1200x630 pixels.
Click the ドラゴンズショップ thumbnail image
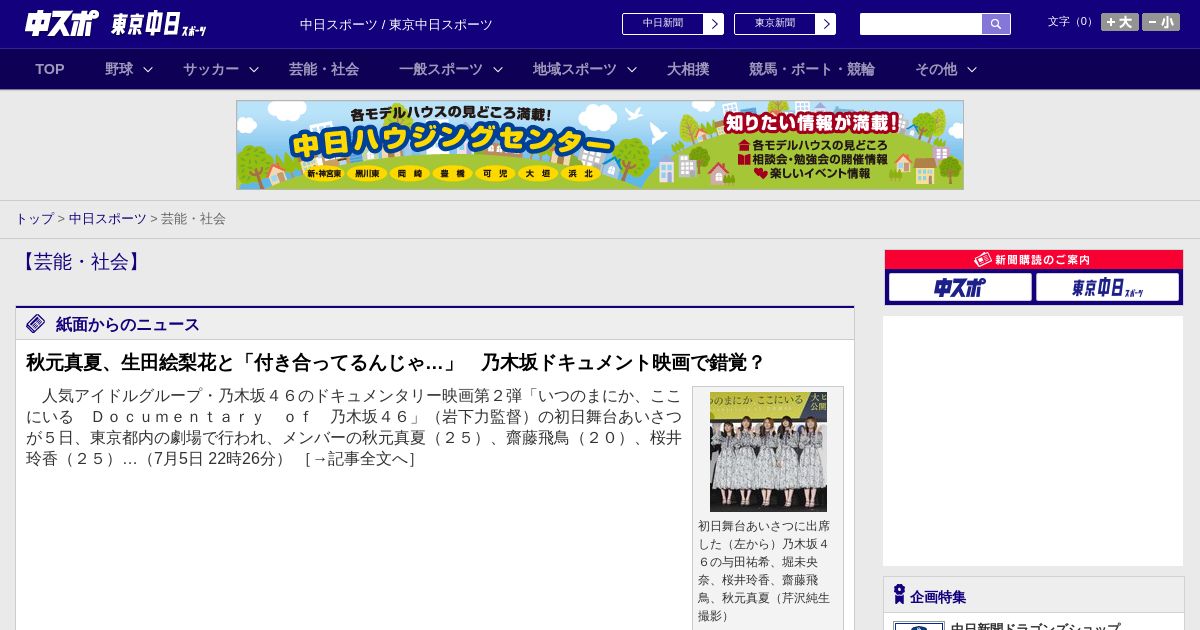[x=919, y=626]
